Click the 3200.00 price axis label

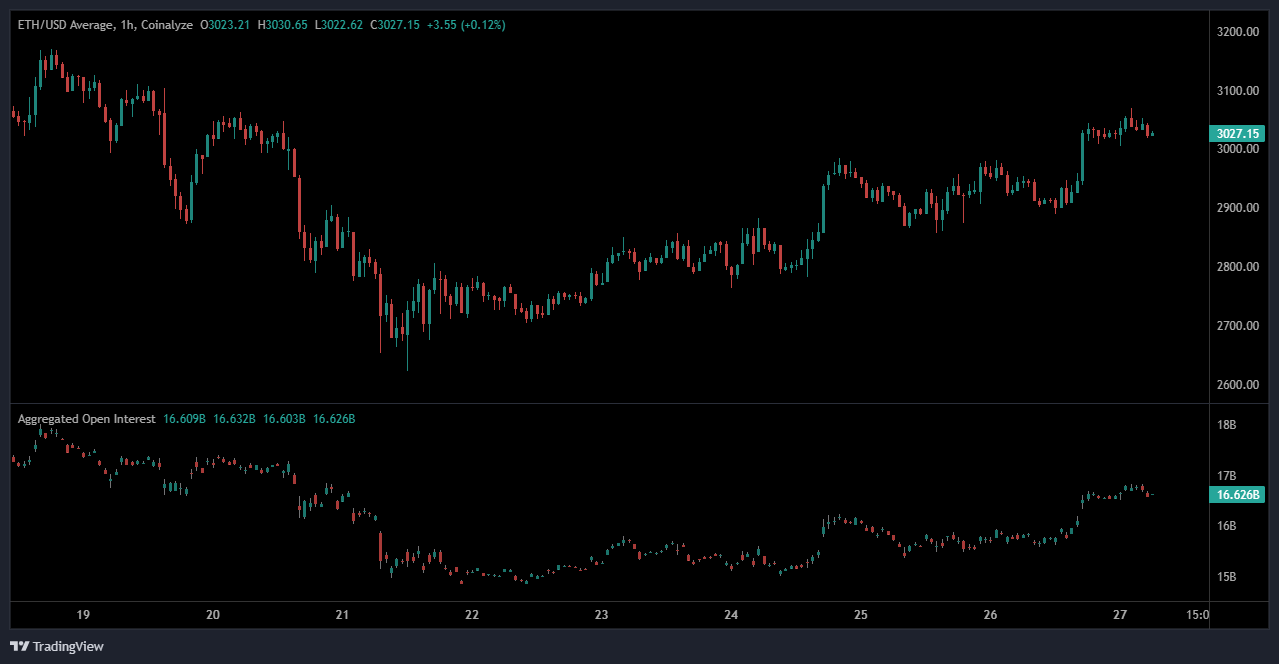coord(1237,32)
